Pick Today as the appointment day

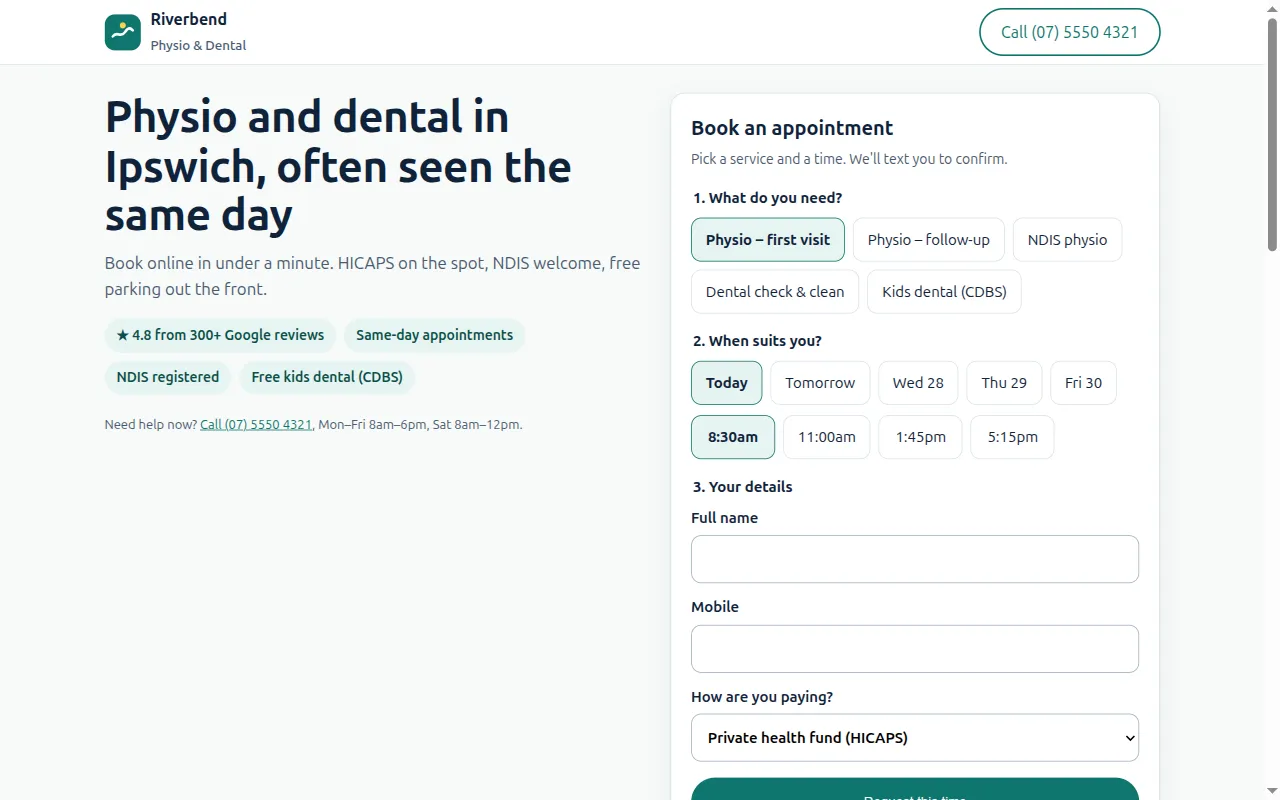[x=727, y=383]
